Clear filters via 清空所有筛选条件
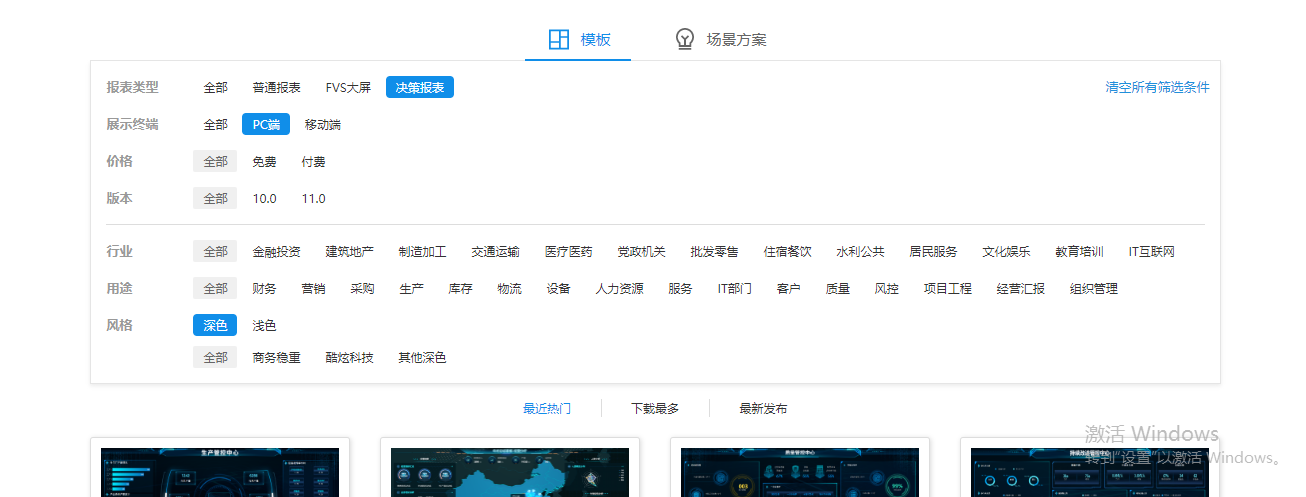The height and width of the screenshot is (497, 1306). [1157, 87]
